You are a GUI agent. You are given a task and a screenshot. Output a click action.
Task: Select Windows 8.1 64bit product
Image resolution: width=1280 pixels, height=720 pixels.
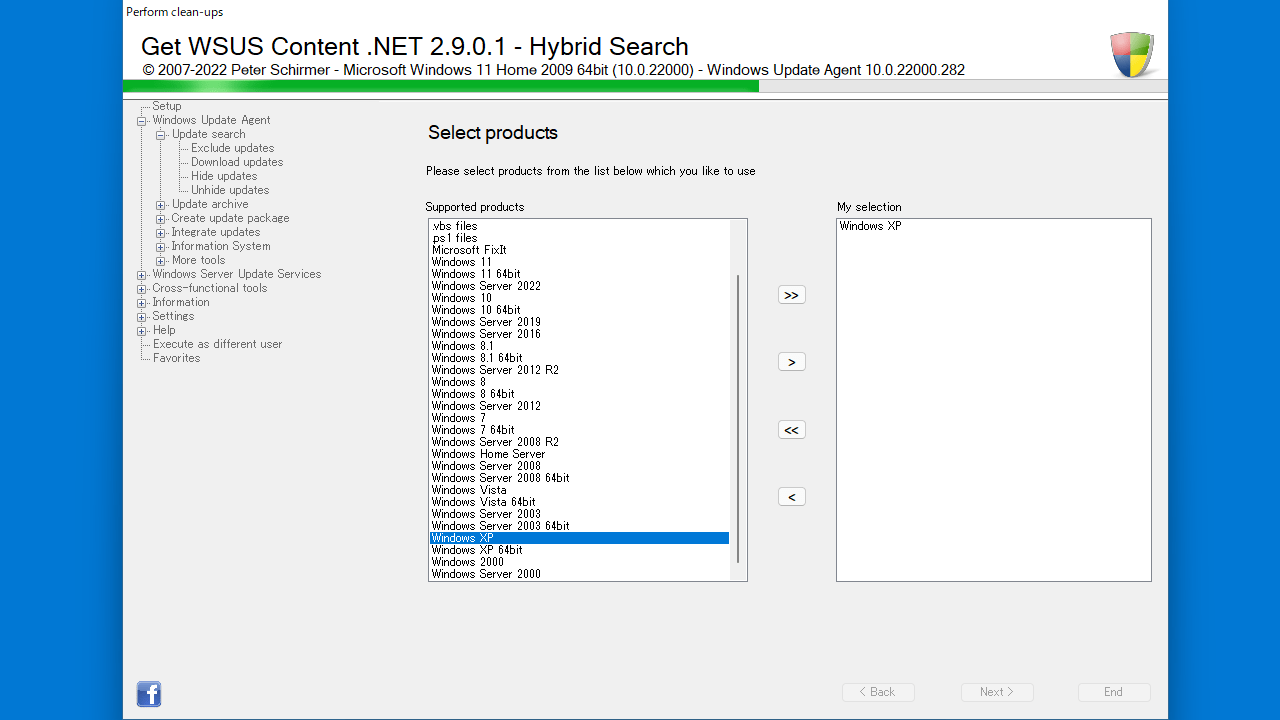coord(579,358)
